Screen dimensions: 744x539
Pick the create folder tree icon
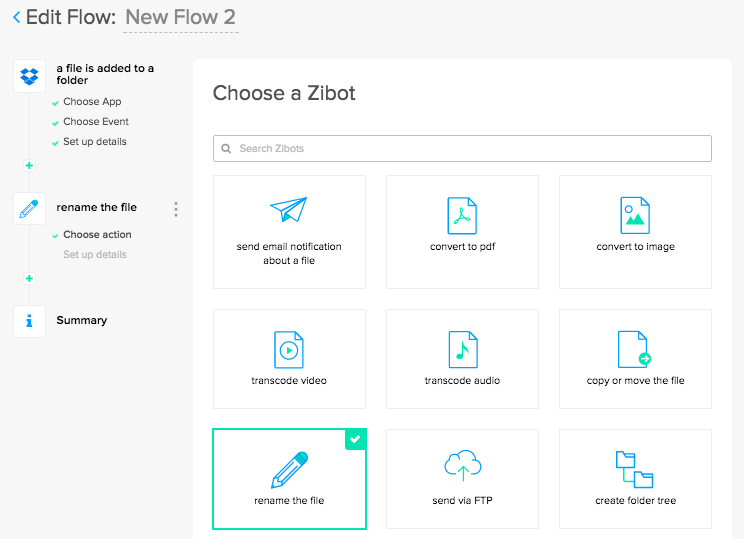click(x=635, y=469)
